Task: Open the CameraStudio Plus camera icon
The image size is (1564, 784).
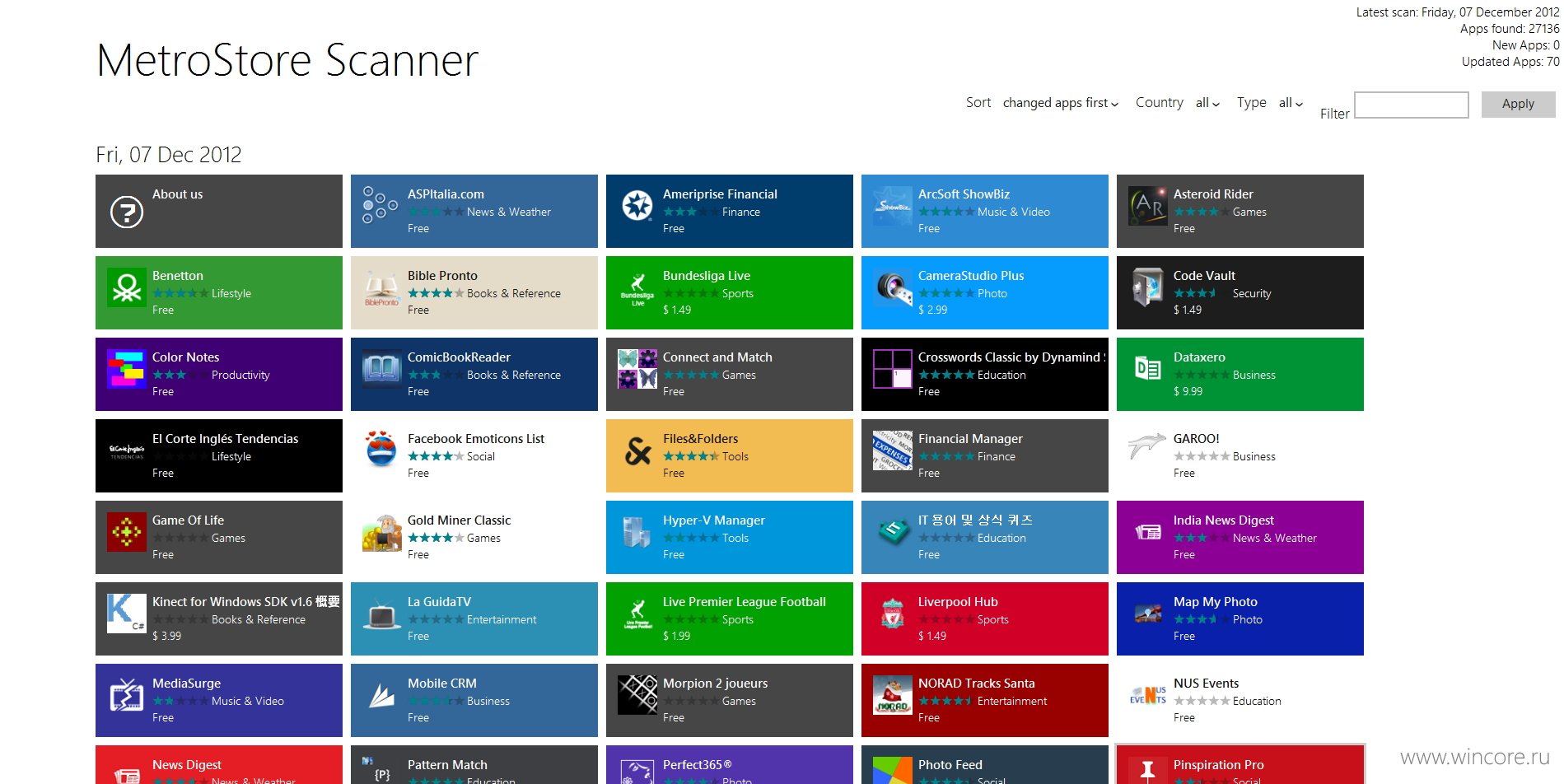Action: point(893,287)
